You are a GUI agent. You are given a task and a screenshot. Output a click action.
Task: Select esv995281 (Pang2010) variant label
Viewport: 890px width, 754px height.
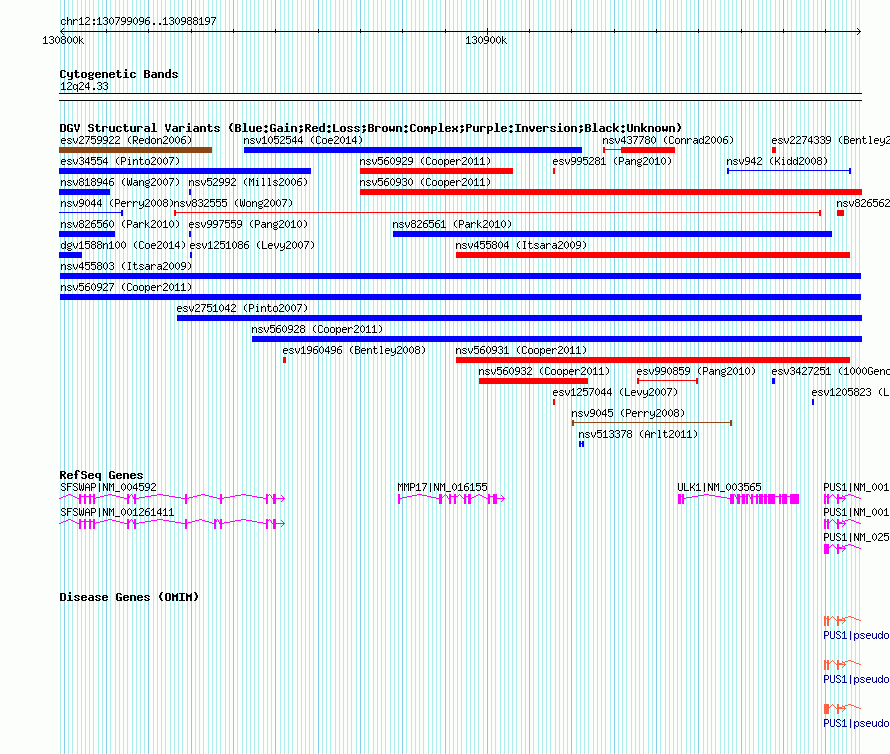coord(612,161)
